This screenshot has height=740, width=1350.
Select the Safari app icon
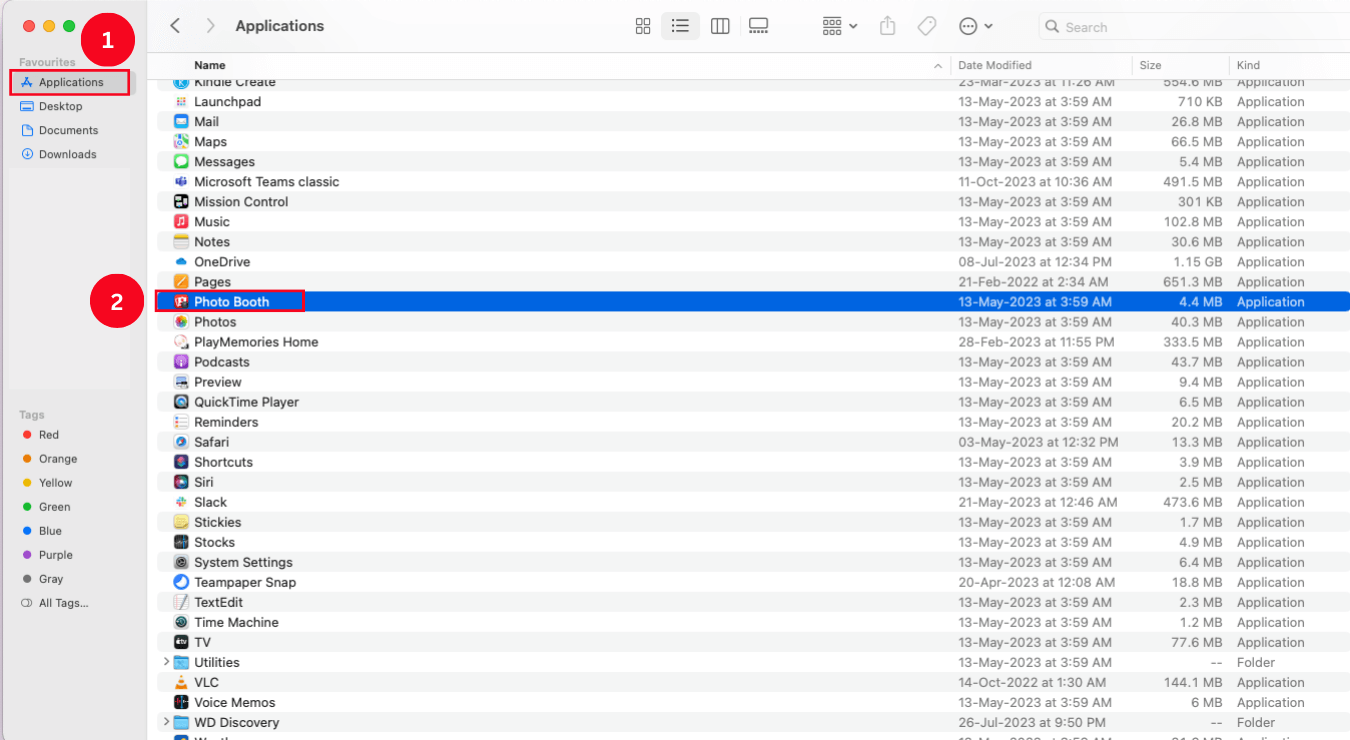pos(181,442)
